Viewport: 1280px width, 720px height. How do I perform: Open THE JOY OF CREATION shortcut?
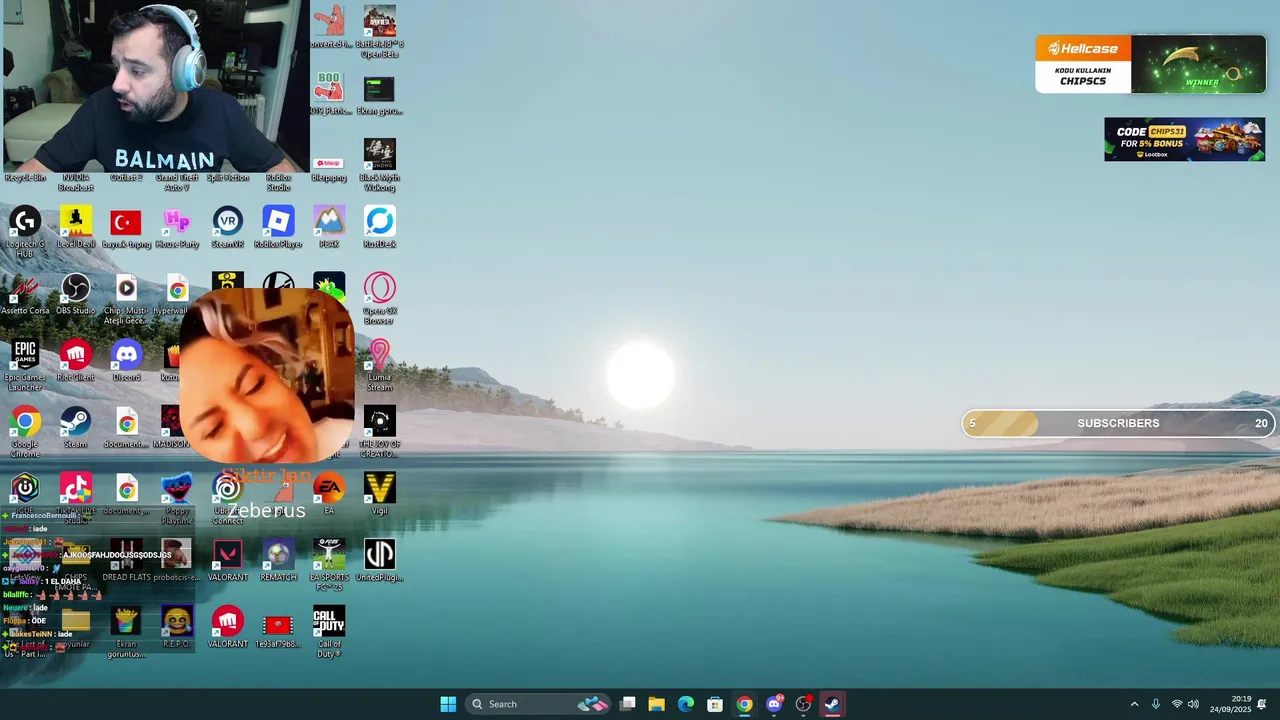379,432
